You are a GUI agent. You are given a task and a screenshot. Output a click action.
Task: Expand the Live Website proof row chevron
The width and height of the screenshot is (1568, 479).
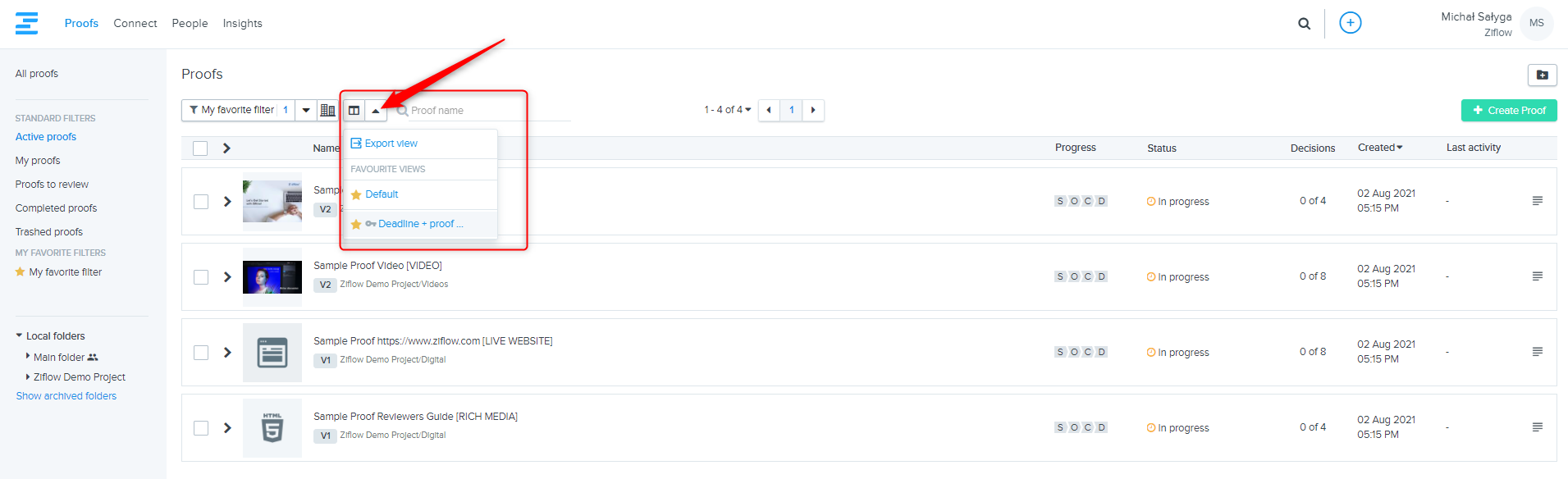pyautogui.click(x=227, y=353)
